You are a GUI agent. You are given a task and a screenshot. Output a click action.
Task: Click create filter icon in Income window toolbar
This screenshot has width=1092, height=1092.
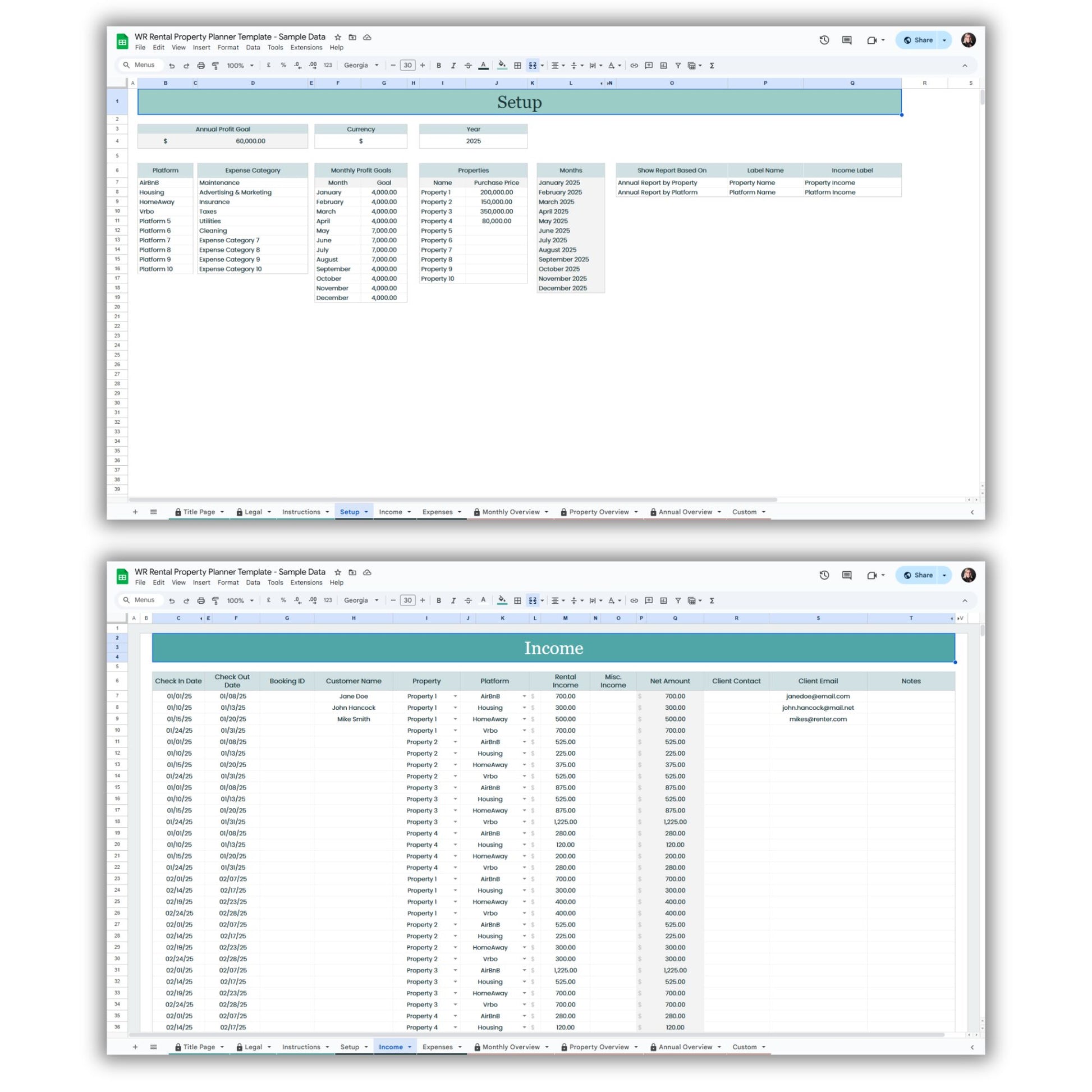tap(678, 600)
